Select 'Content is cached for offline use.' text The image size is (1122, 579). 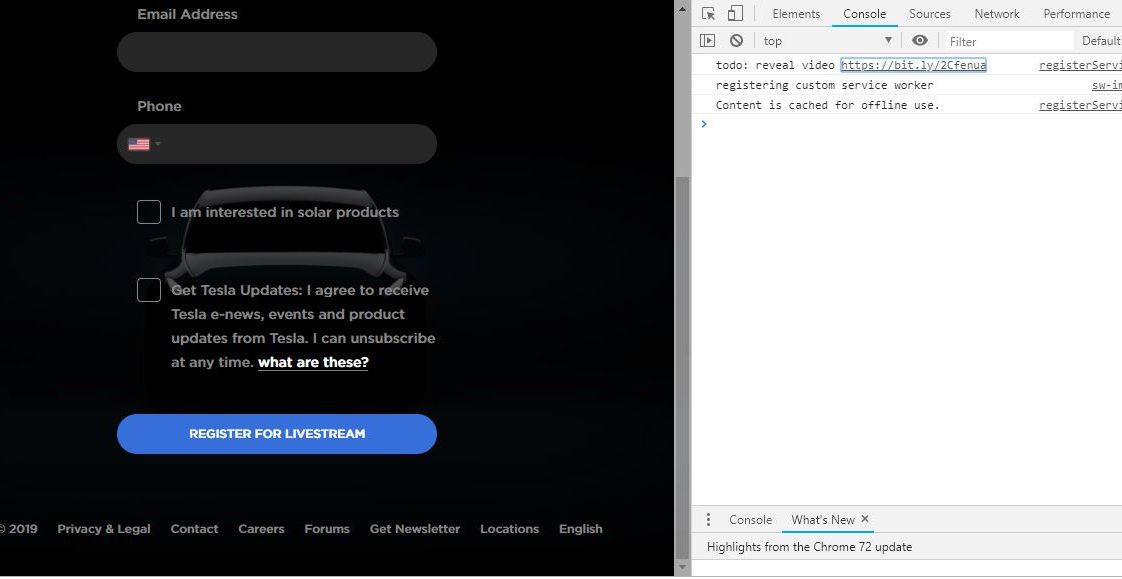(x=827, y=105)
